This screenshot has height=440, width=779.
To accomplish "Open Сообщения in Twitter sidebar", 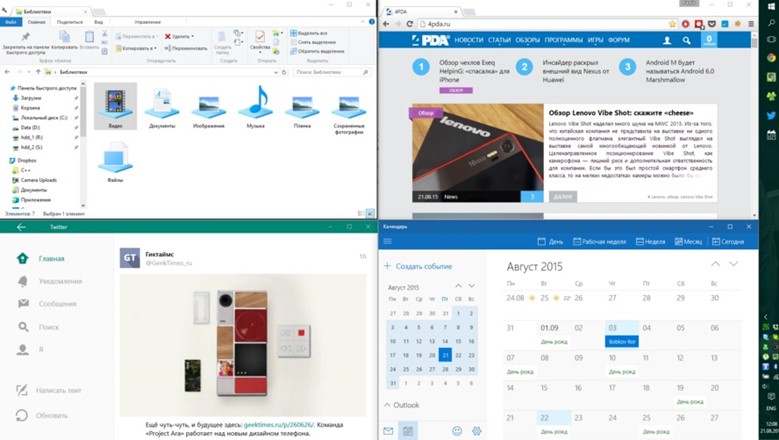I will 47,303.
